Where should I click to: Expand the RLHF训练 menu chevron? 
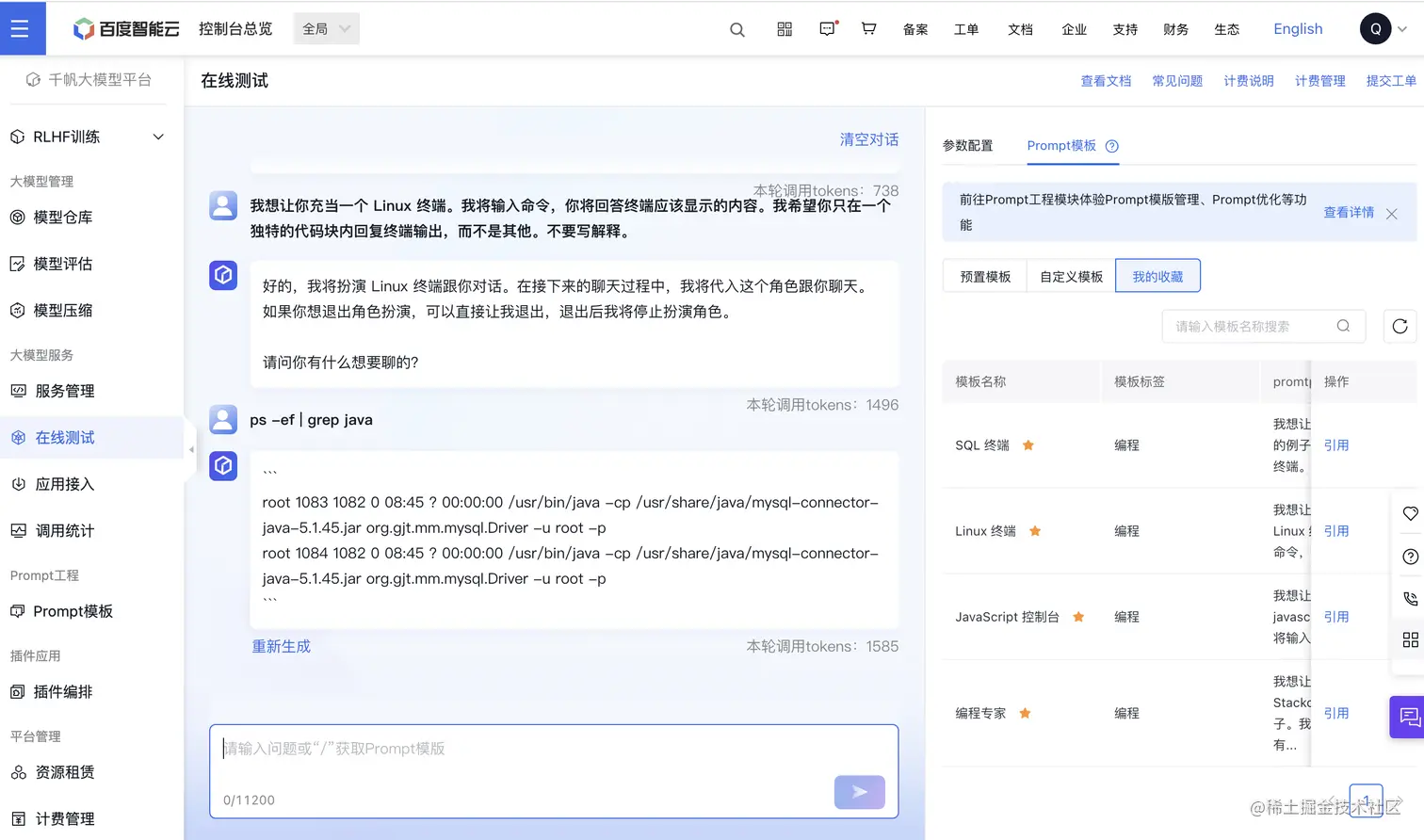[158, 137]
